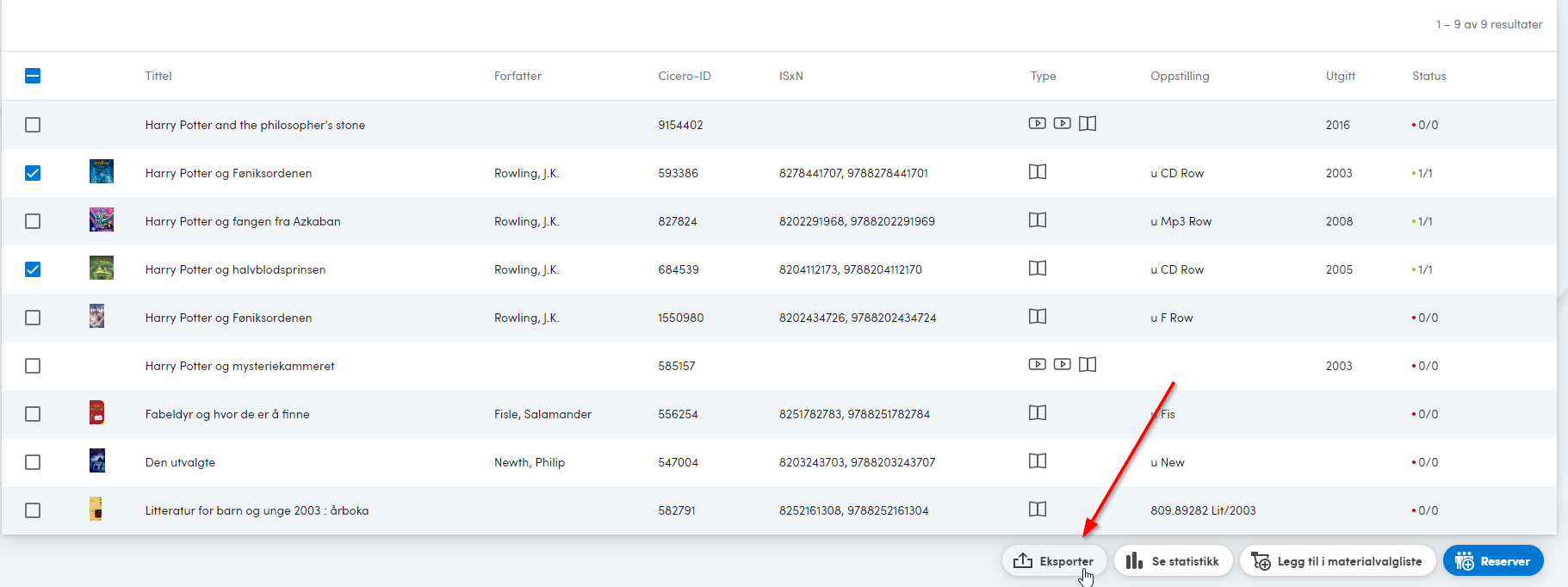Click cover thumbnail of Litteratur for barn
Screen dimensions: 1568x587
click(x=96, y=509)
